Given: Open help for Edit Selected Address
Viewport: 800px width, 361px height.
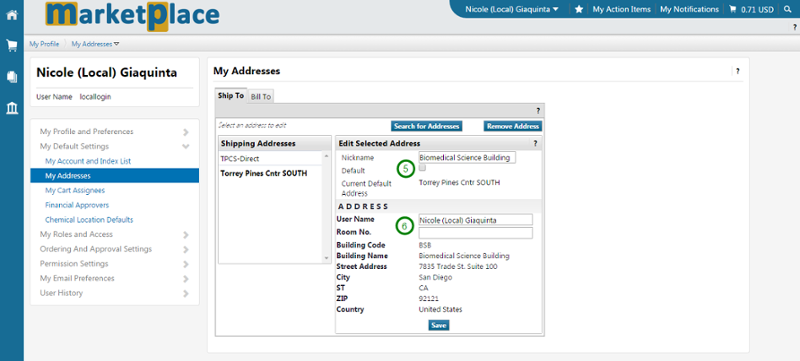Looking at the screenshot, I should click(535, 144).
